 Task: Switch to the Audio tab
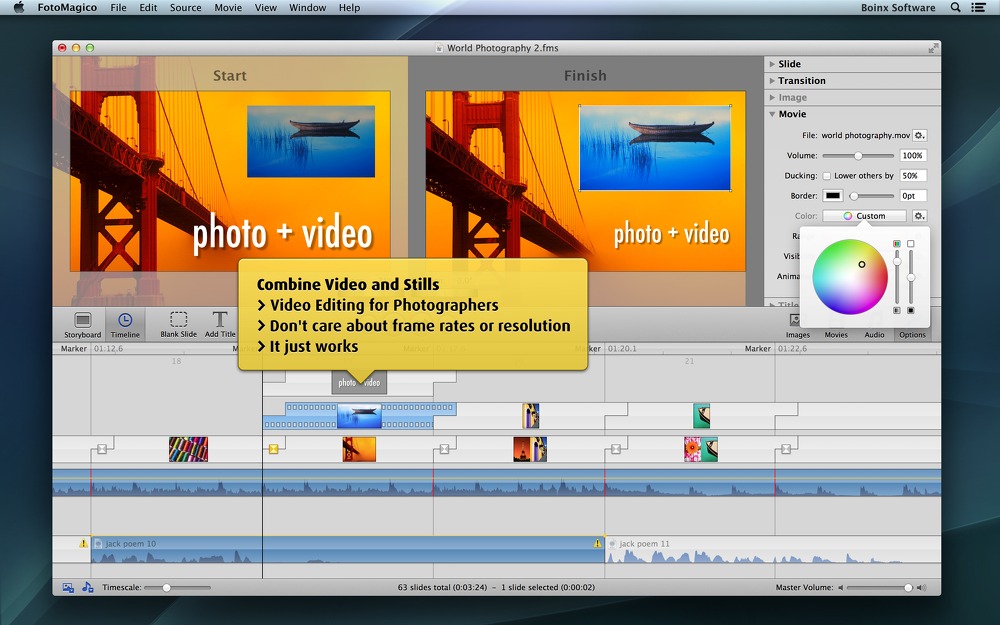(x=874, y=335)
